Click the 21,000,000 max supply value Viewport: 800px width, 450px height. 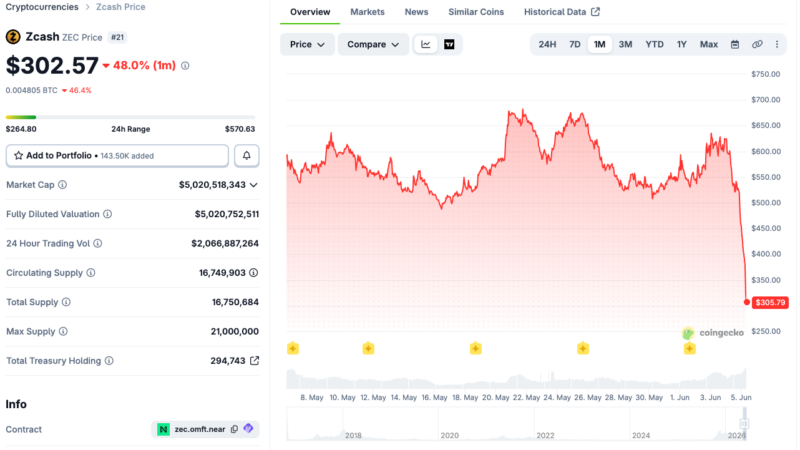point(235,332)
